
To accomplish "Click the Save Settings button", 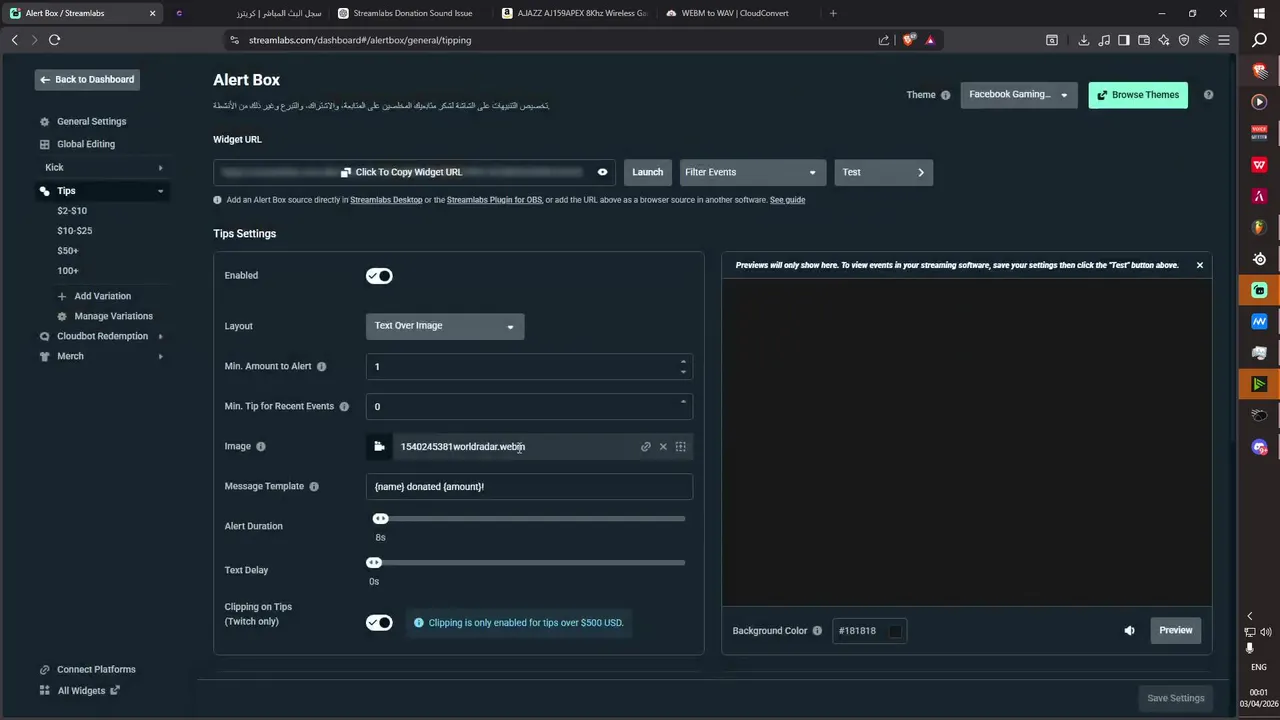I will [1176, 698].
